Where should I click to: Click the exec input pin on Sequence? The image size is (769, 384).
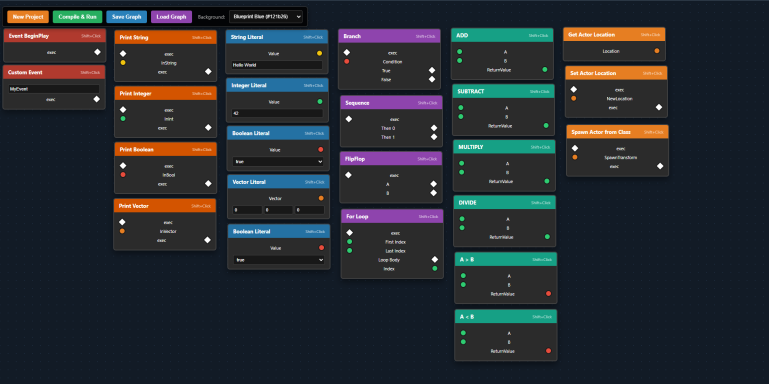click(x=349, y=119)
